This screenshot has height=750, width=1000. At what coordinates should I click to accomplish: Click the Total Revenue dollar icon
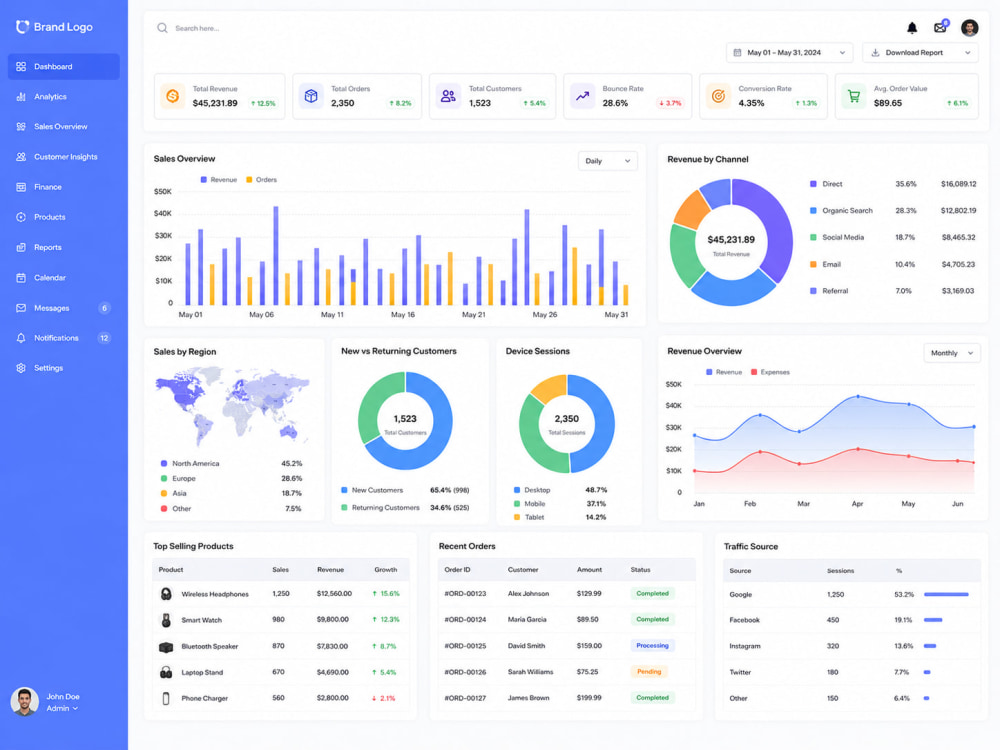pos(172,96)
